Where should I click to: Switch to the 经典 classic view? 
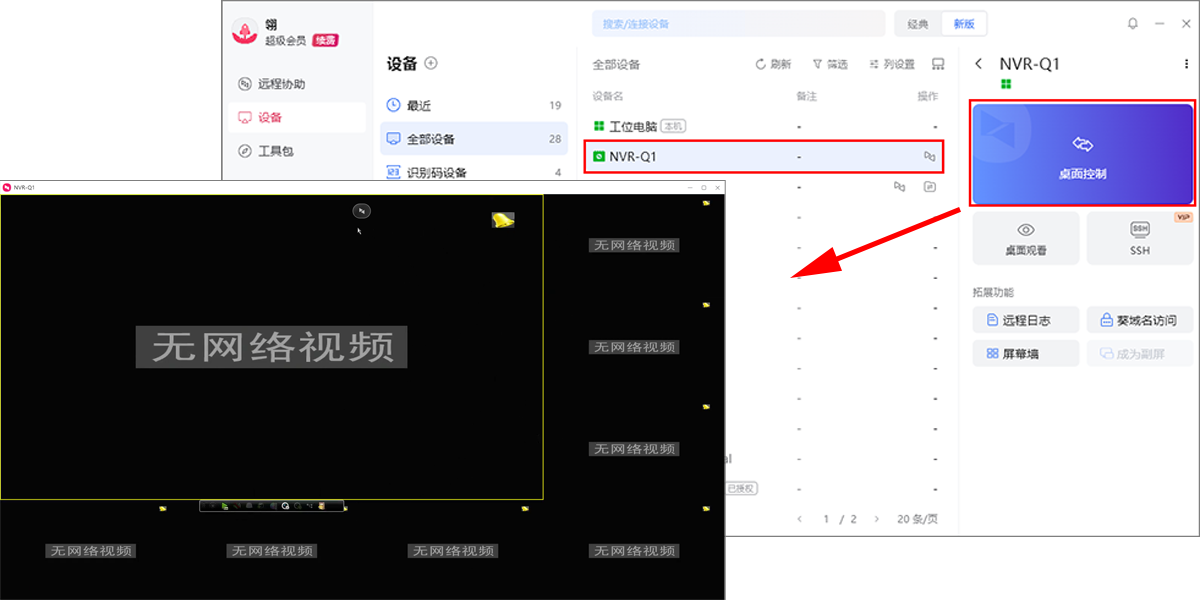917,24
